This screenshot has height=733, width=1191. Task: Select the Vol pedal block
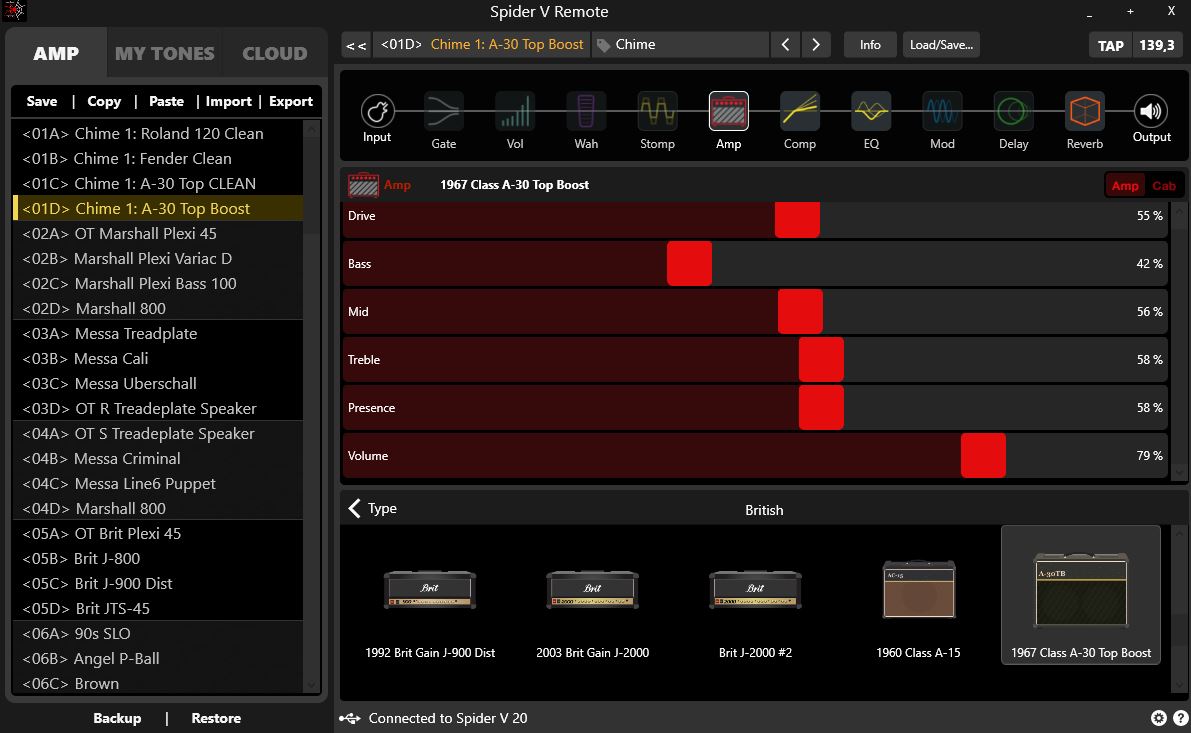tap(515, 112)
